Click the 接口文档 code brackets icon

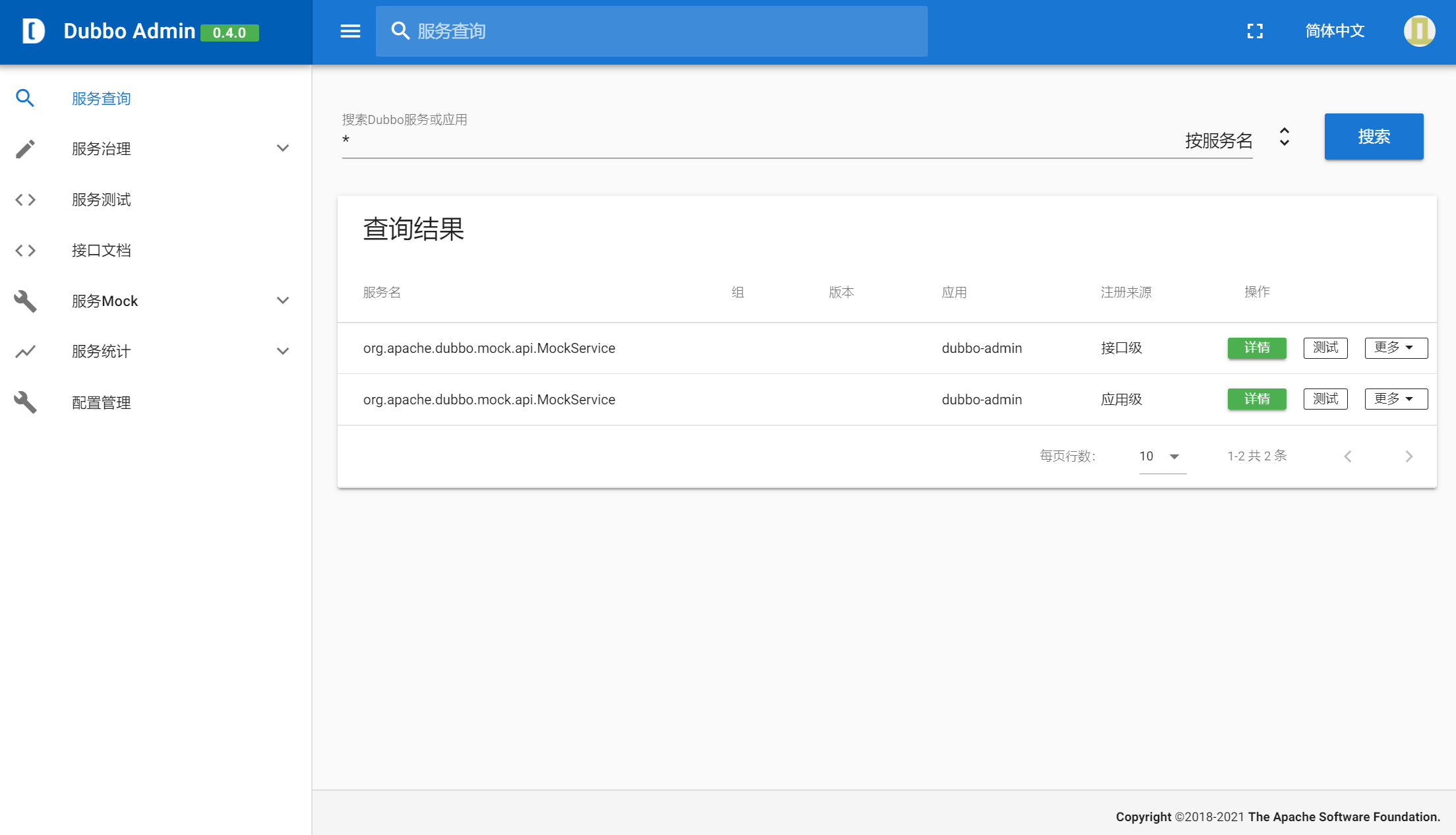pos(25,250)
